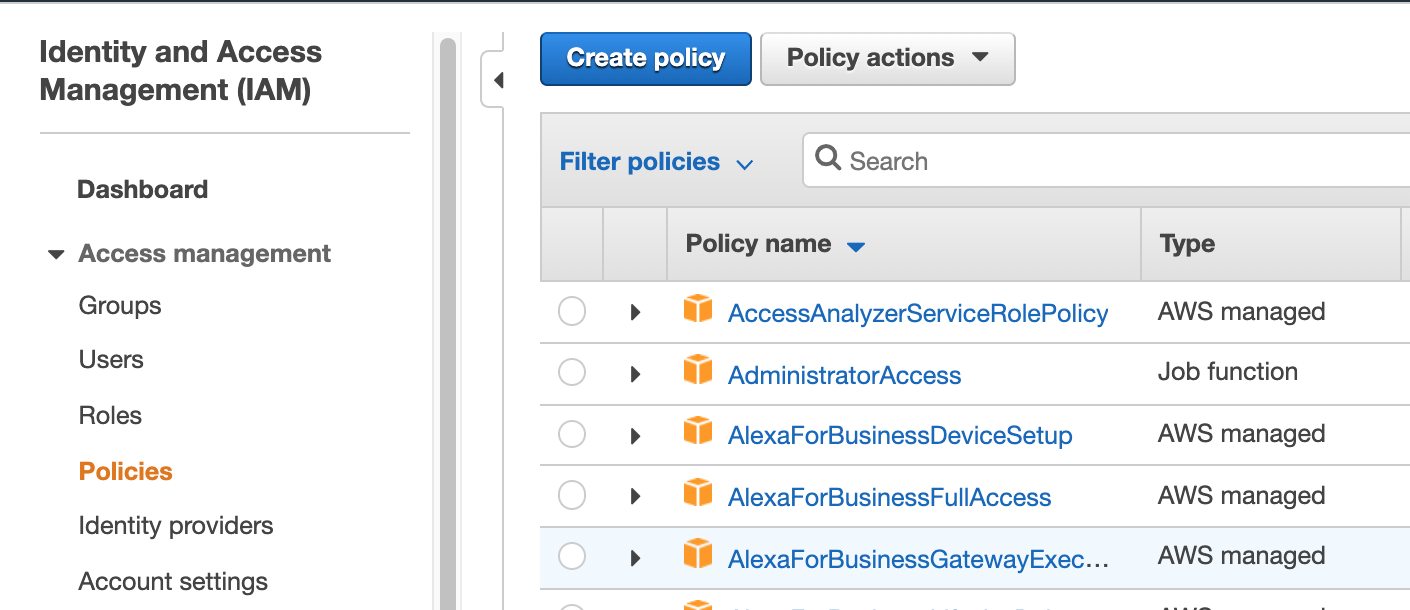Click the Create policy button
This screenshot has height=610, width=1410.
[x=645, y=58]
